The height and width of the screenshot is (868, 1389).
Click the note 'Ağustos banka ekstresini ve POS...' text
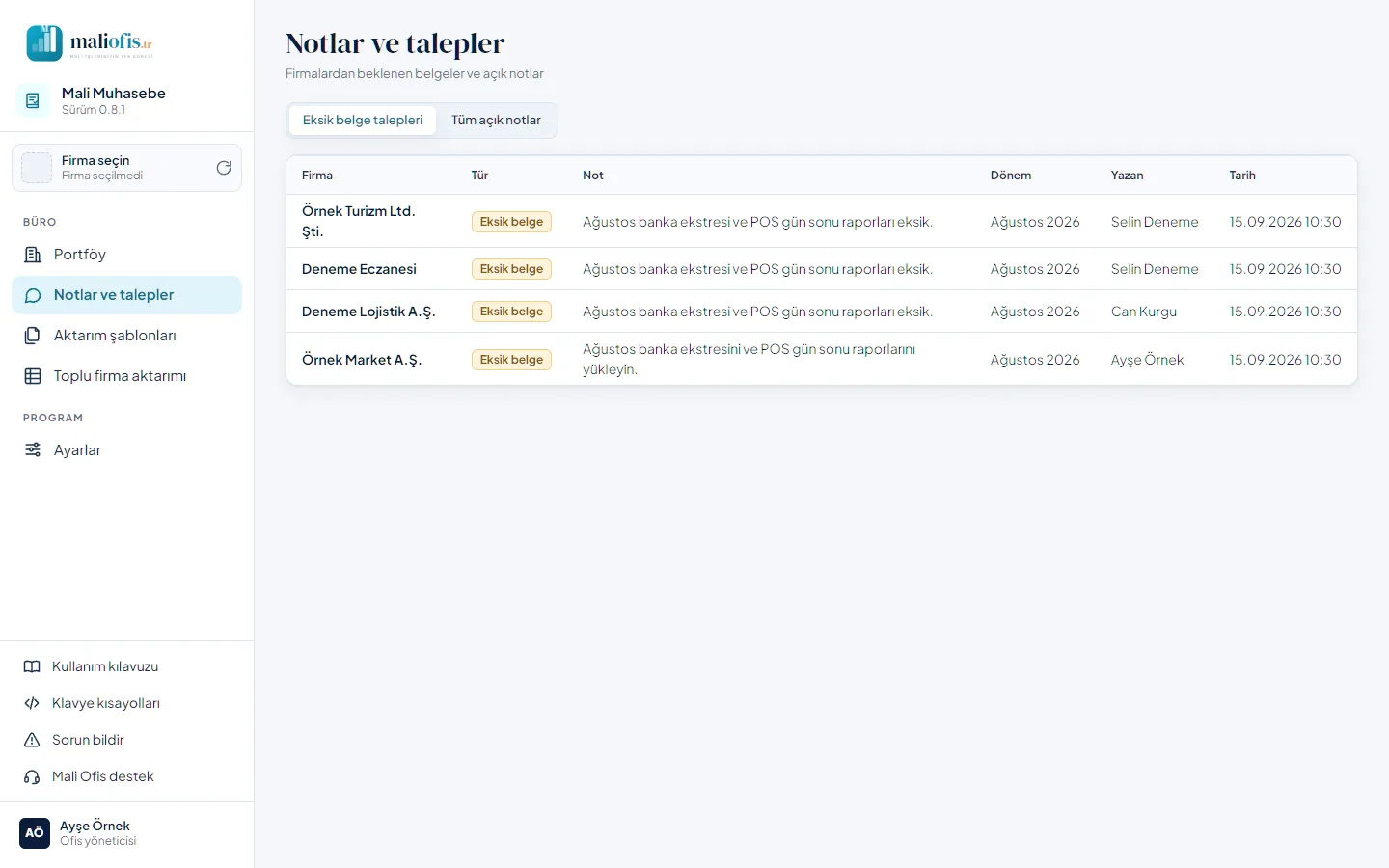pos(749,359)
